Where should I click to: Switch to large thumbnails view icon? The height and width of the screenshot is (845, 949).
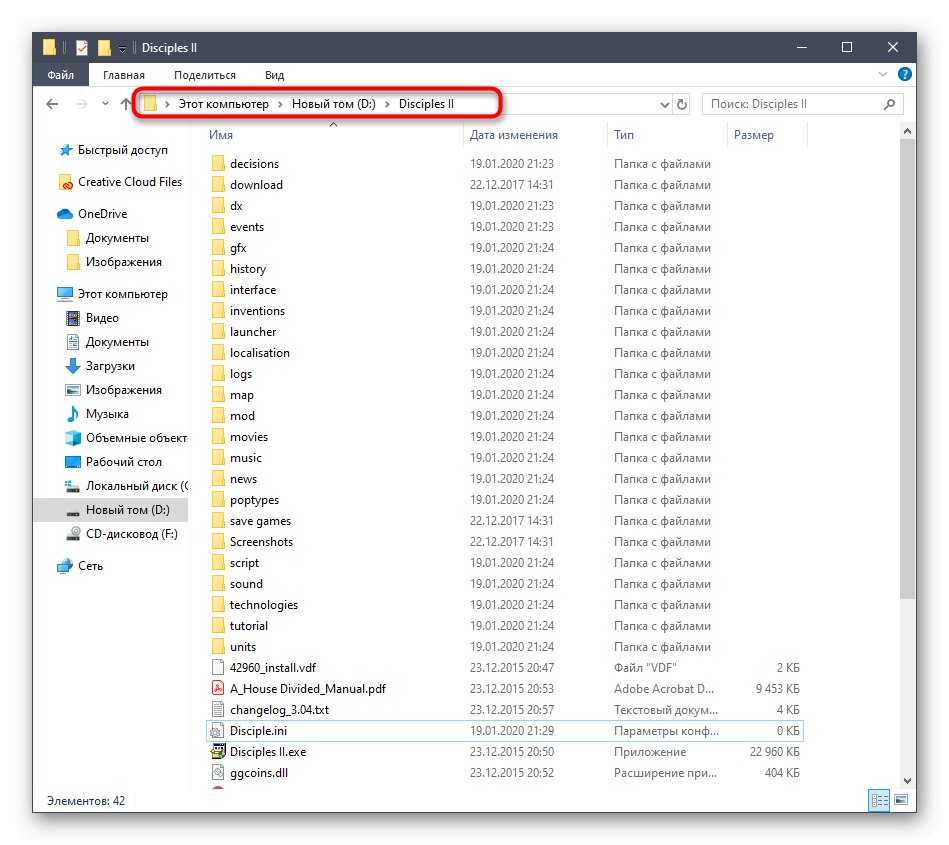[x=901, y=800]
